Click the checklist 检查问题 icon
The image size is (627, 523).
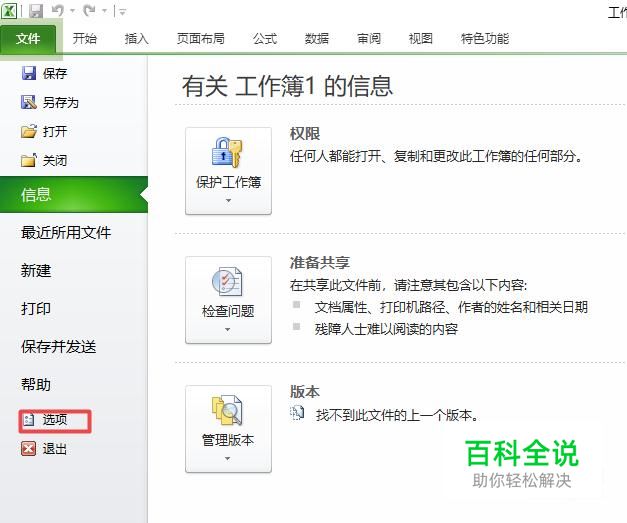[x=227, y=281]
